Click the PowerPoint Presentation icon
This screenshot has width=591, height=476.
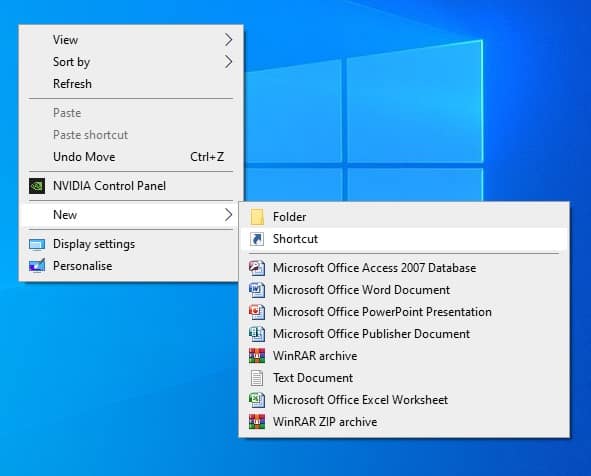coord(257,312)
